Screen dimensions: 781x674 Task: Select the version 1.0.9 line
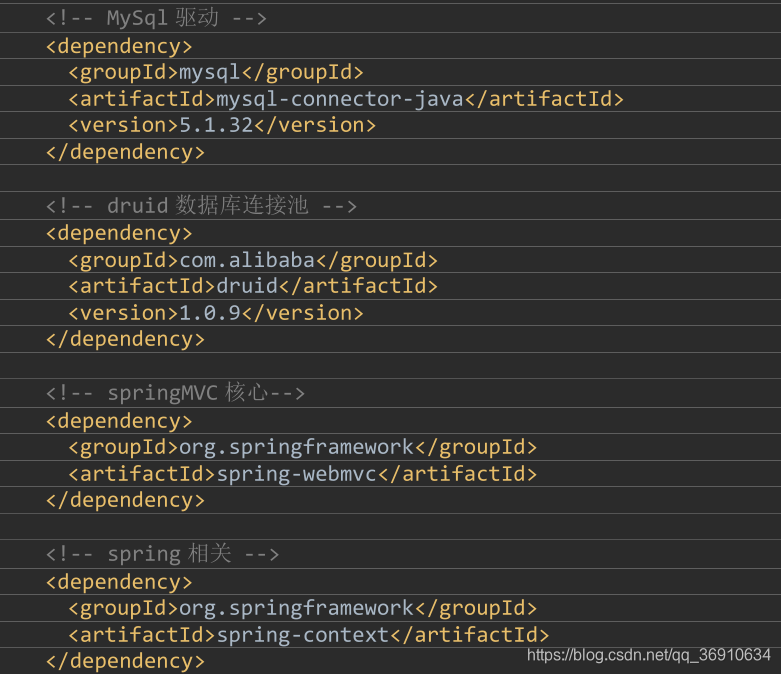[216, 313]
